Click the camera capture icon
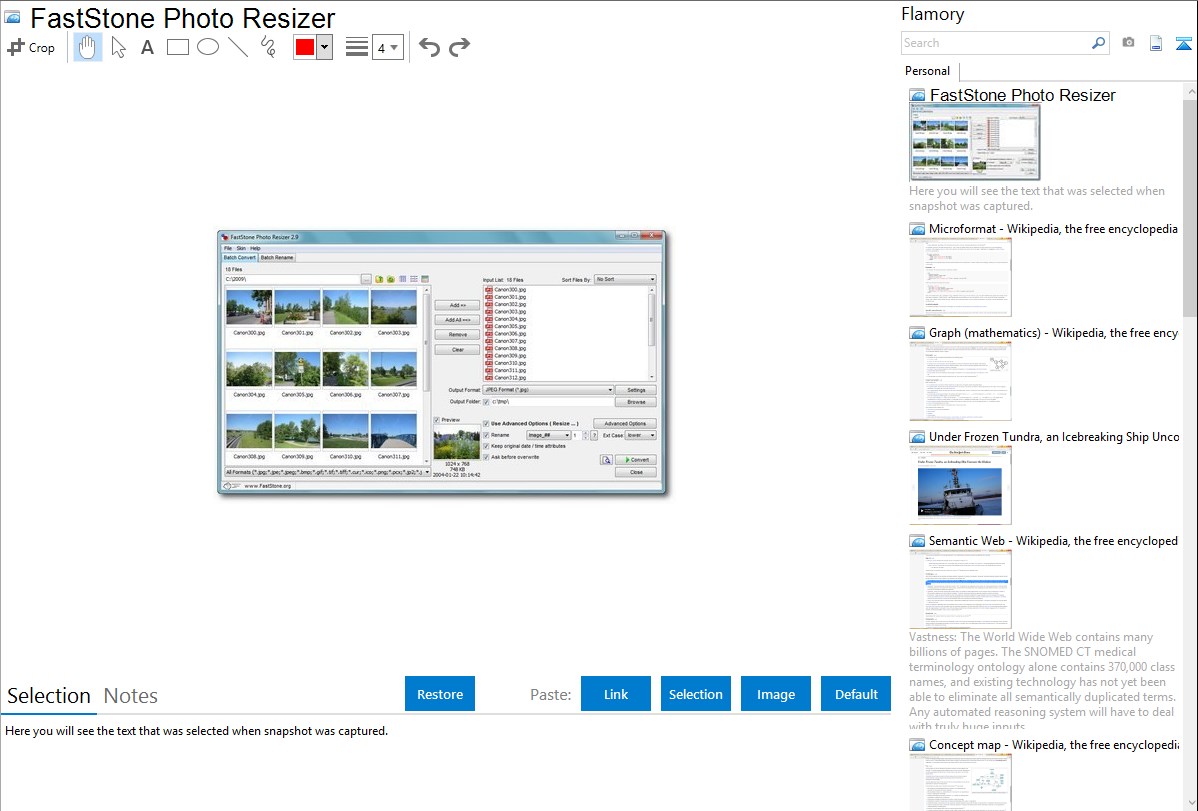1198x811 pixels. pyautogui.click(x=1128, y=43)
